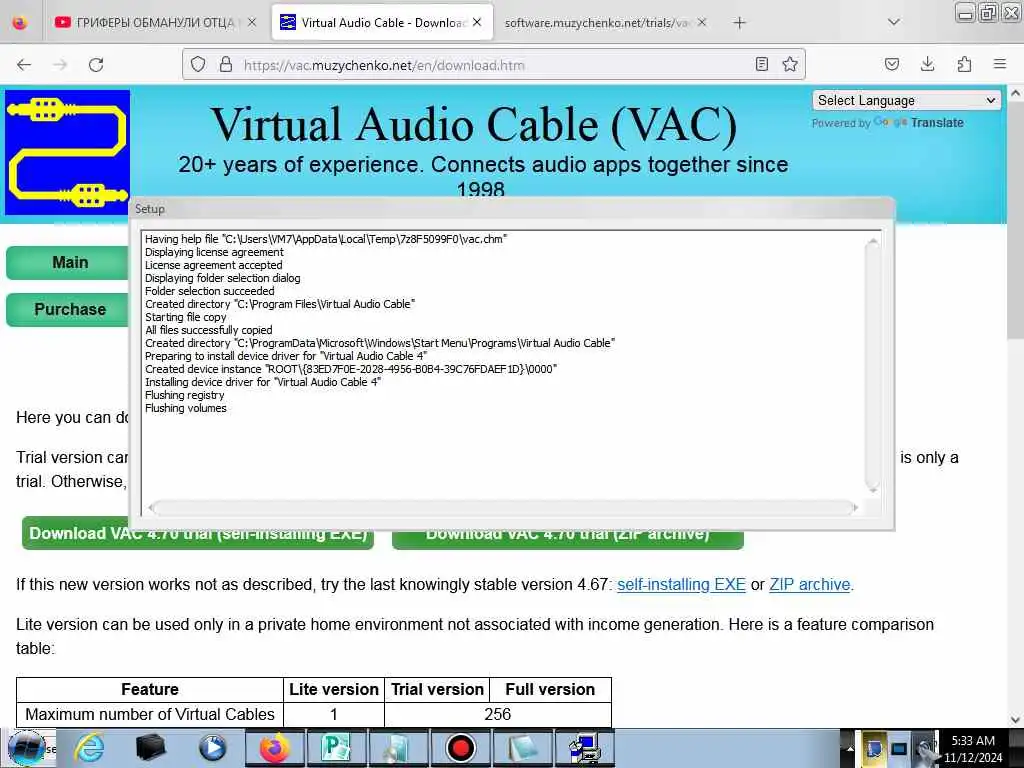Open a new tab with plus button
This screenshot has width=1024, height=768.
pos(739,23)
